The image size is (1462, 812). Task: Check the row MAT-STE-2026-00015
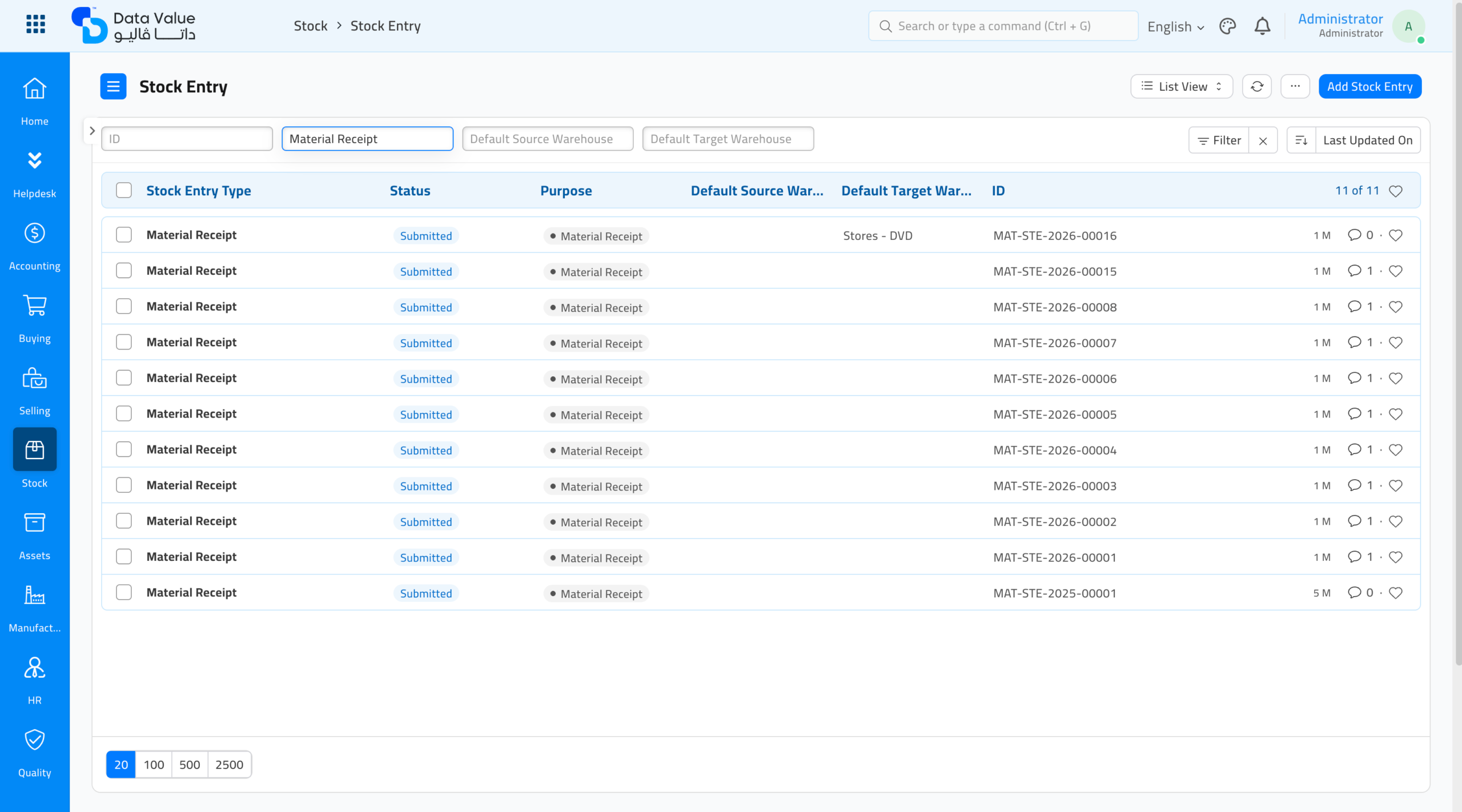(124, 271)
